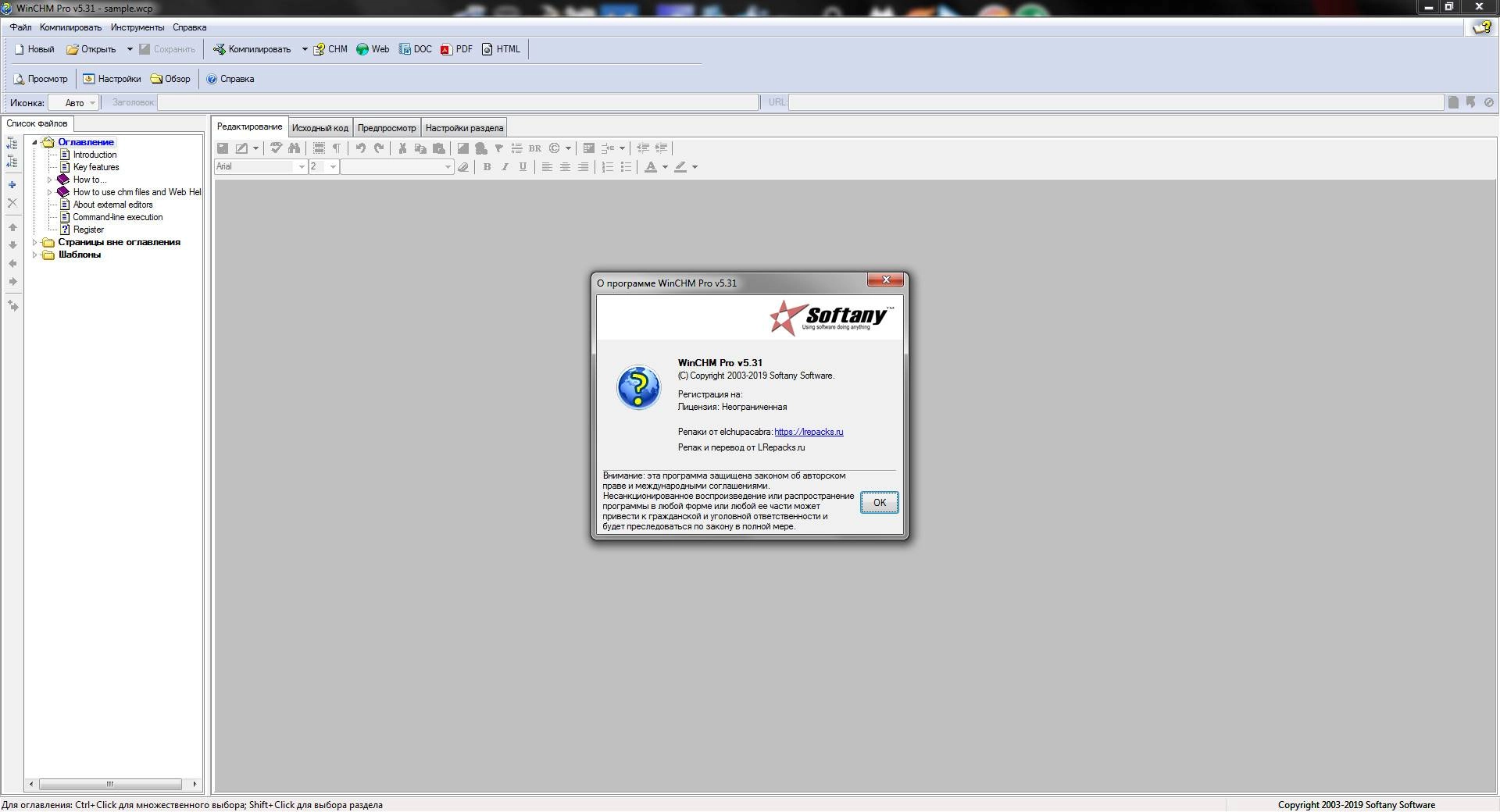Click the Просмотр toolbar button
Image resolution: width=1500 pixels, height=812 pixels.
click(41, 79)
